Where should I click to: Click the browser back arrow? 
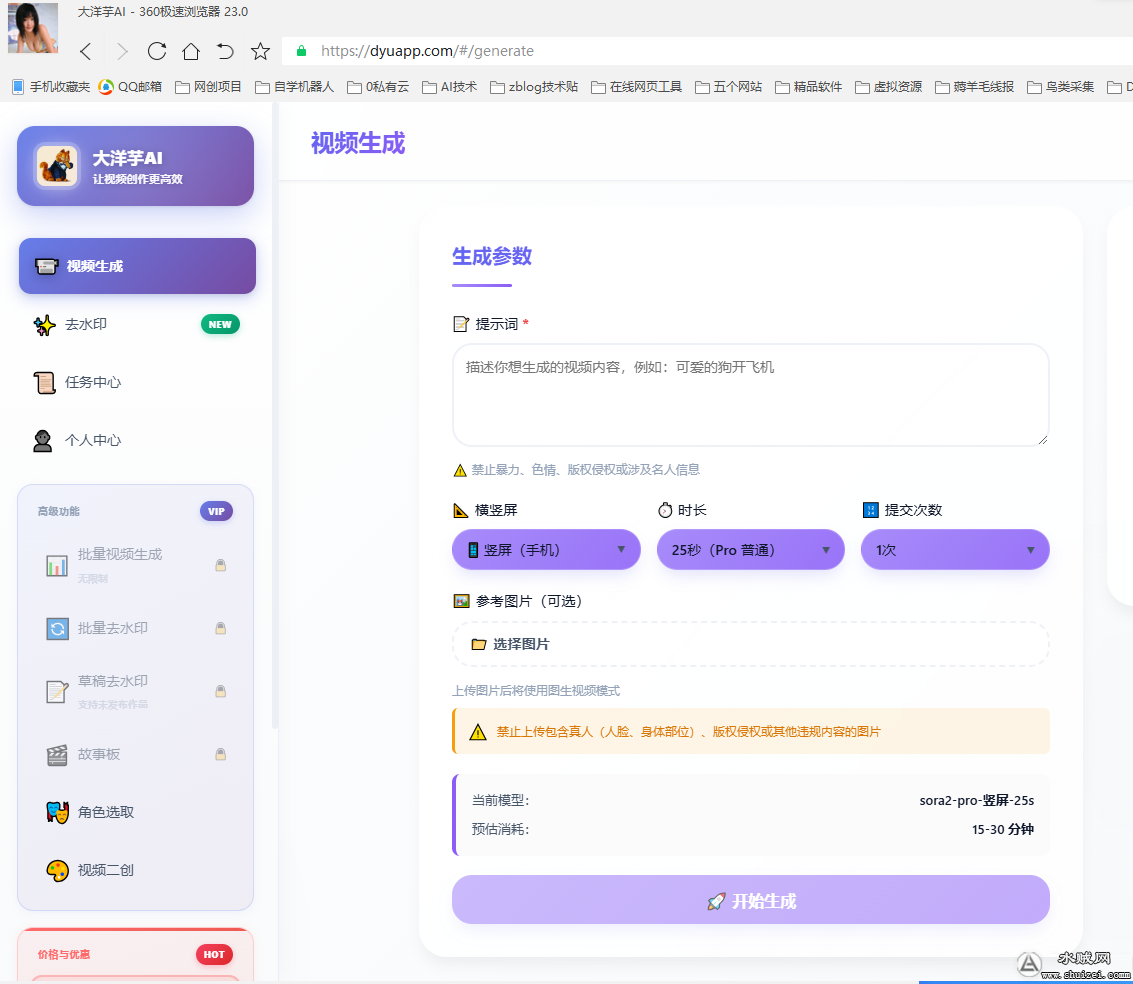pos(86,51)
